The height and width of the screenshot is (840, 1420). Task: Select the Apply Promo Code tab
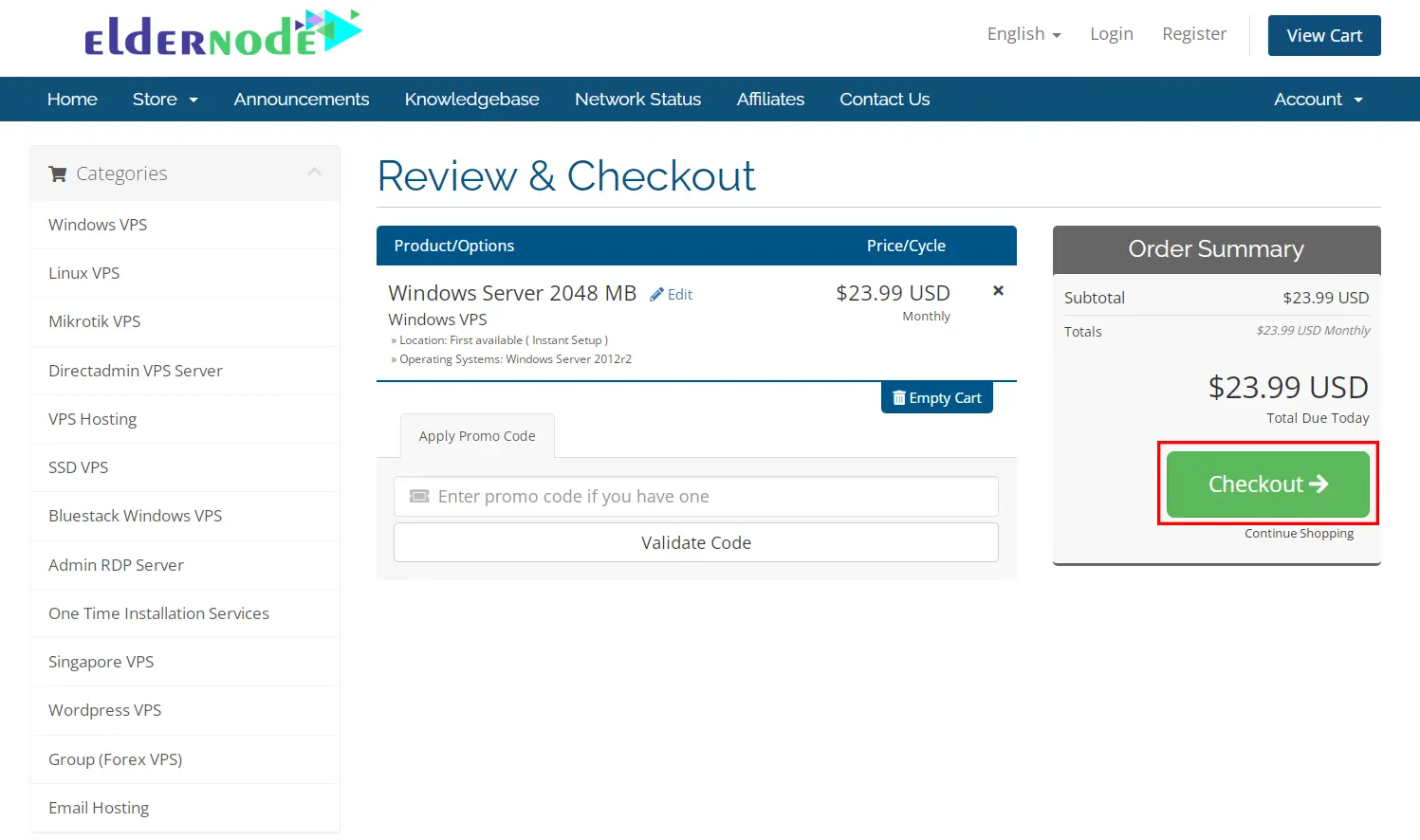(x=477, y=436)
